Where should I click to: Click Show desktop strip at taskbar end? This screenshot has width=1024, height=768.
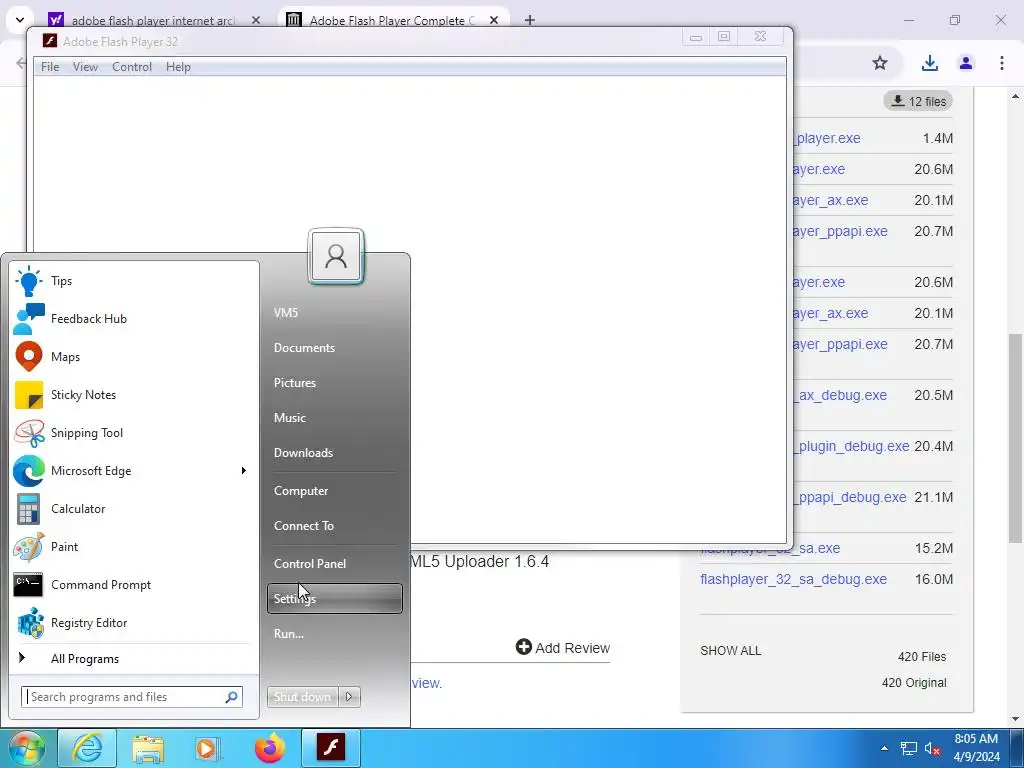coord(1017,748)
